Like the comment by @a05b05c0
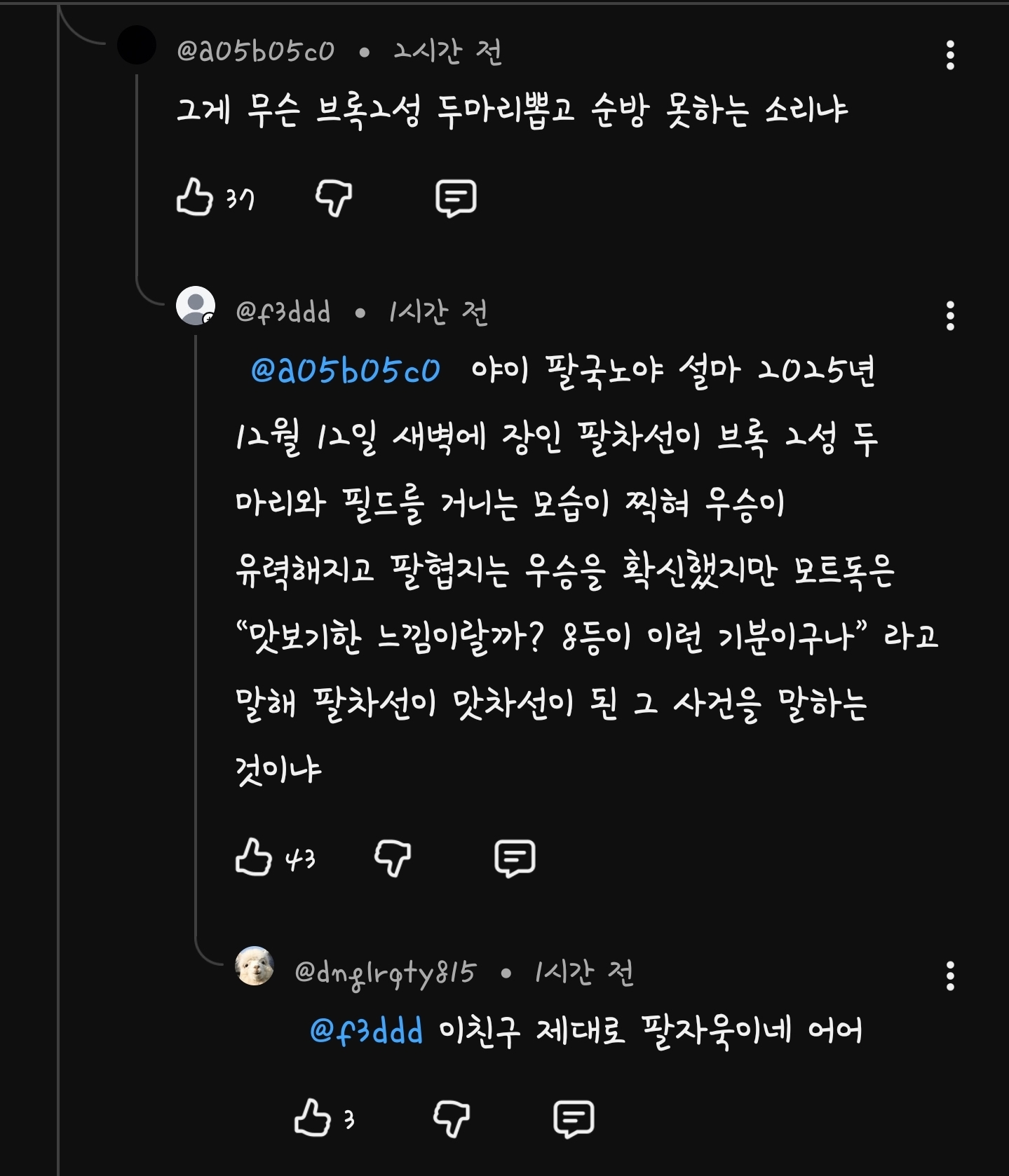 (x=195, y=198)
